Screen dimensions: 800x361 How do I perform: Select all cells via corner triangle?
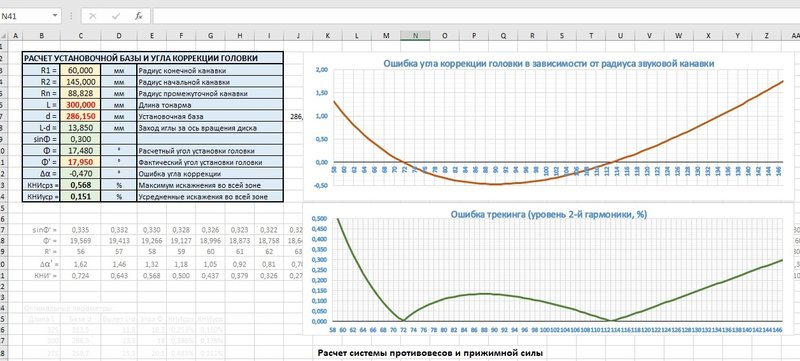point(4,36)
